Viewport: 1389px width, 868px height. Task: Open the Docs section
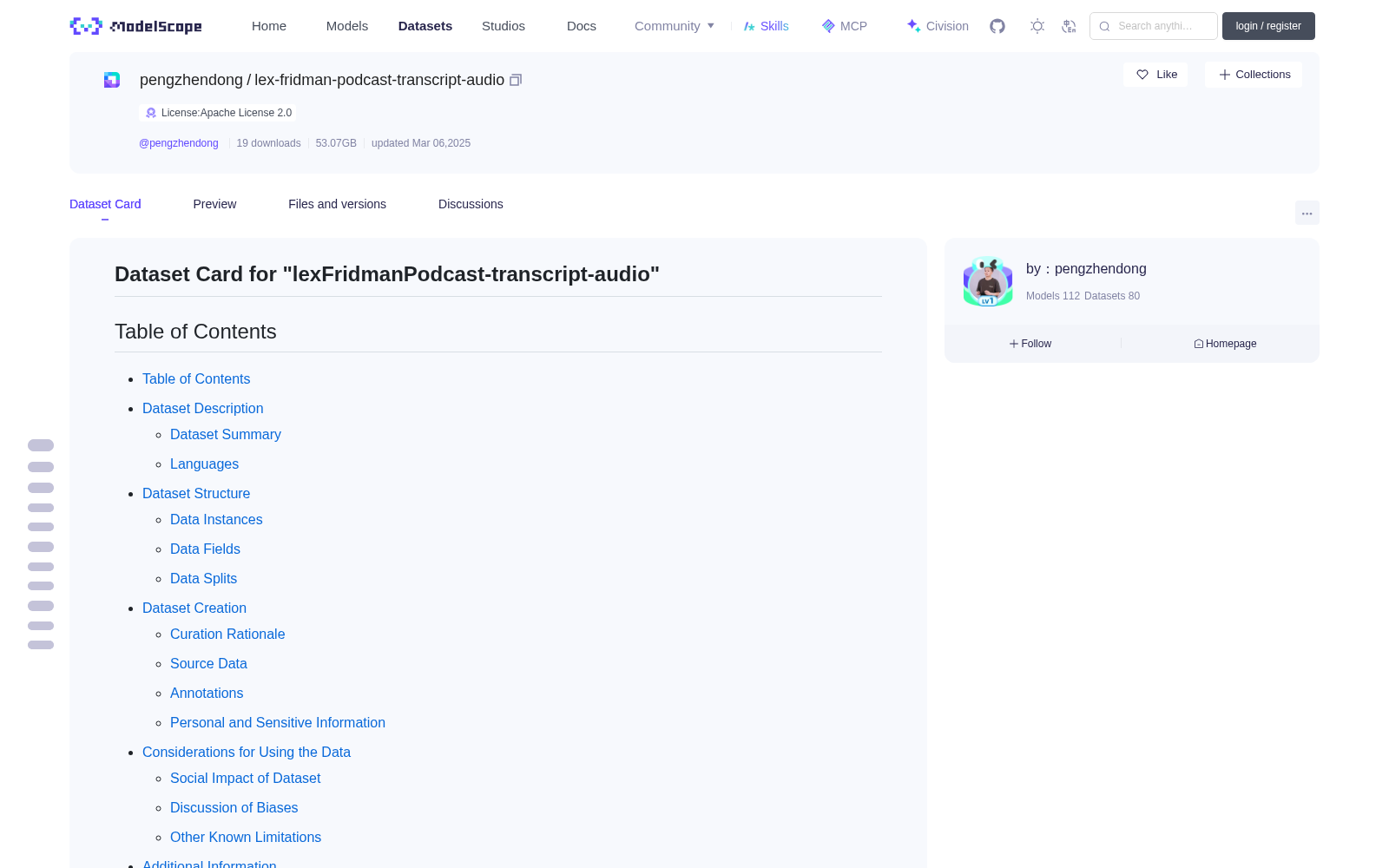(x=582, y=26)
